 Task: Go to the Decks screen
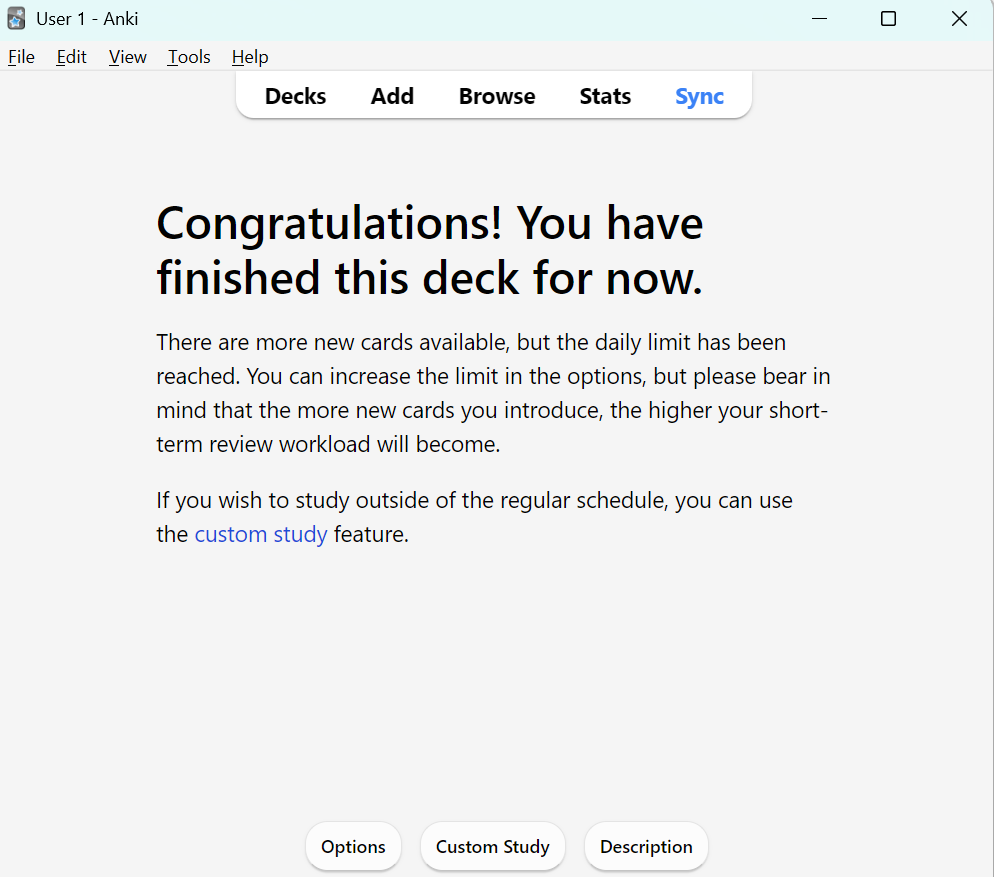point(295,96)
